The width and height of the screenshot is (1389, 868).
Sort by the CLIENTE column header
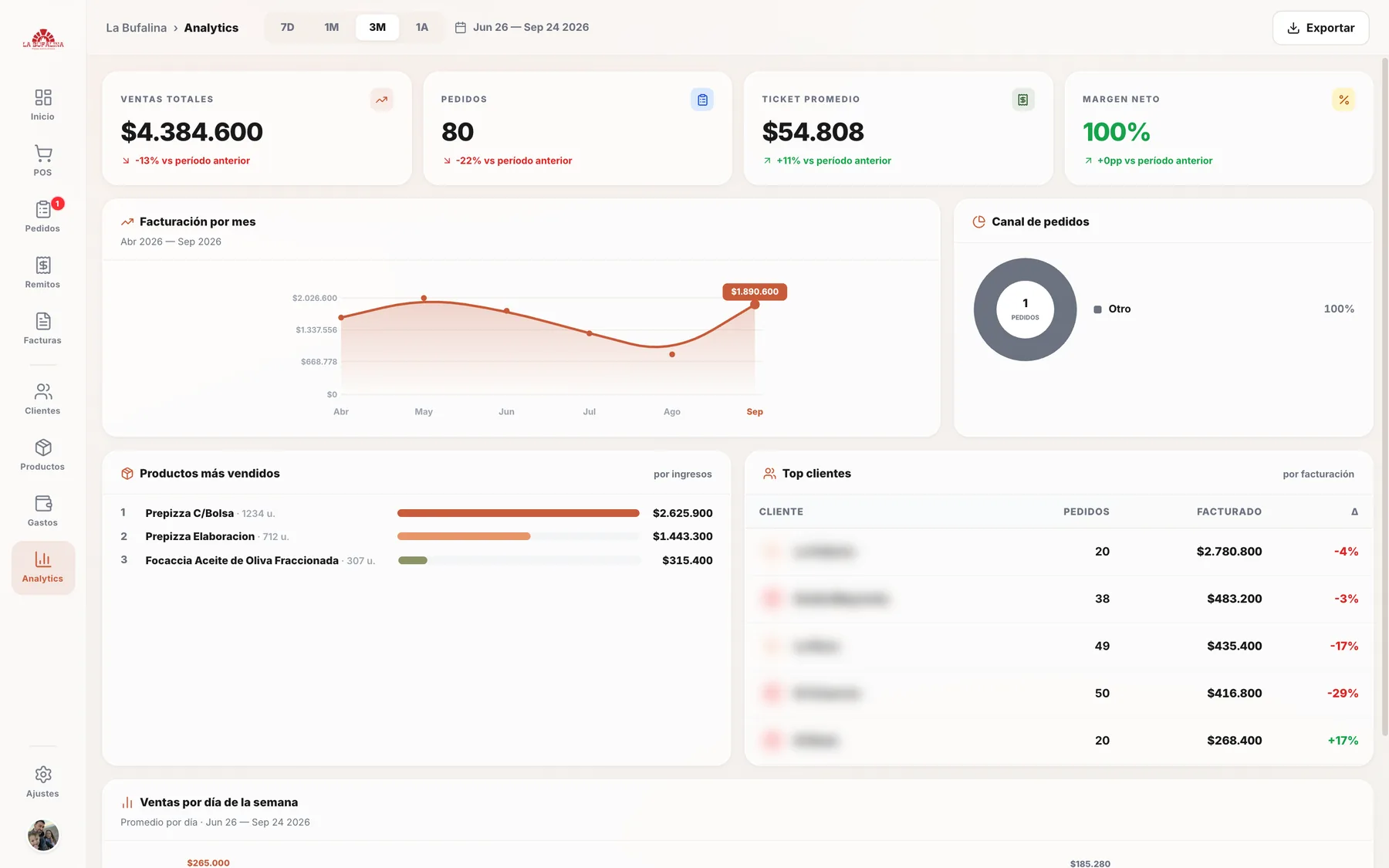(x=781, y=512)
